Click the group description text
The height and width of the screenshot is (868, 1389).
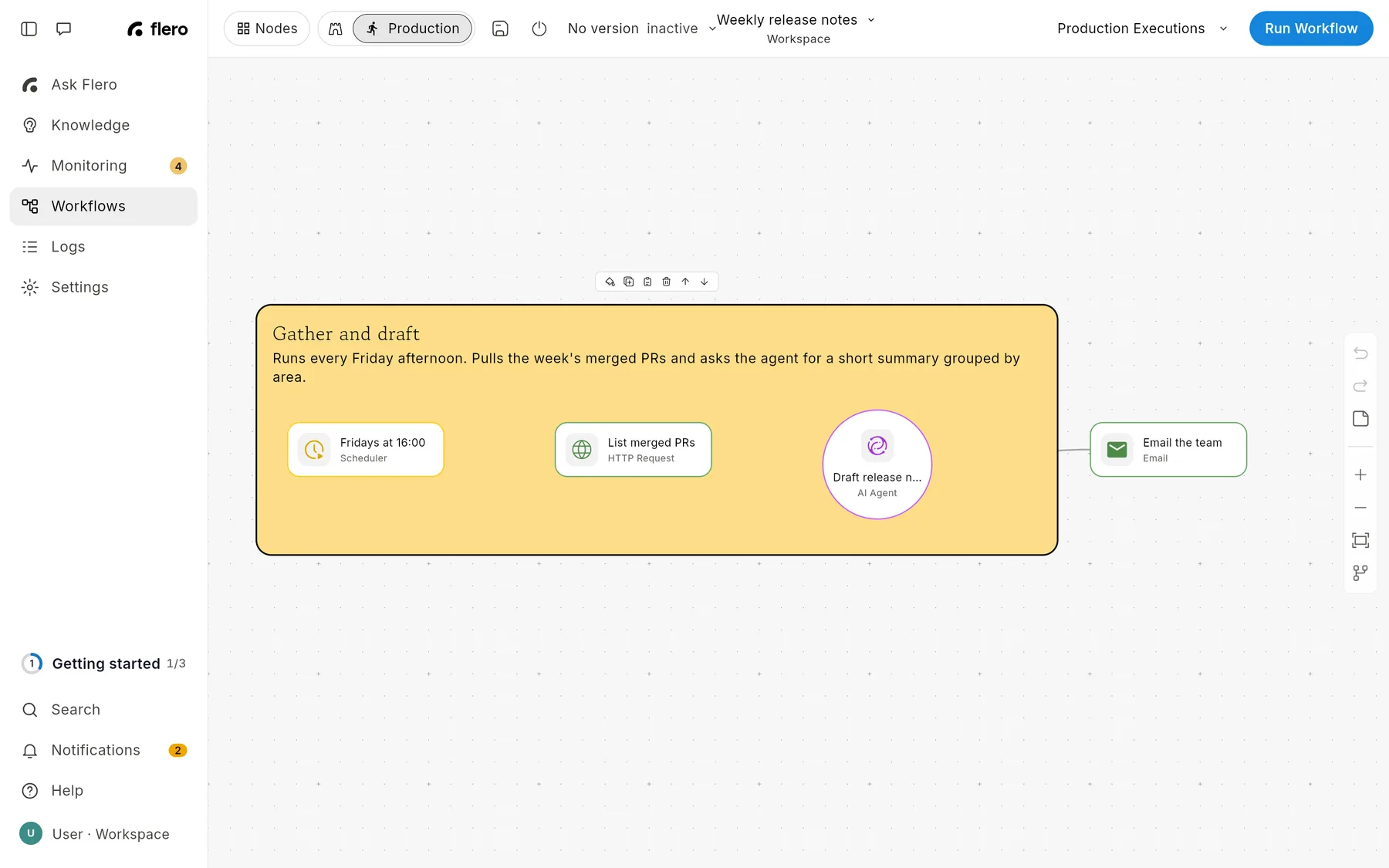click(647, 368)
